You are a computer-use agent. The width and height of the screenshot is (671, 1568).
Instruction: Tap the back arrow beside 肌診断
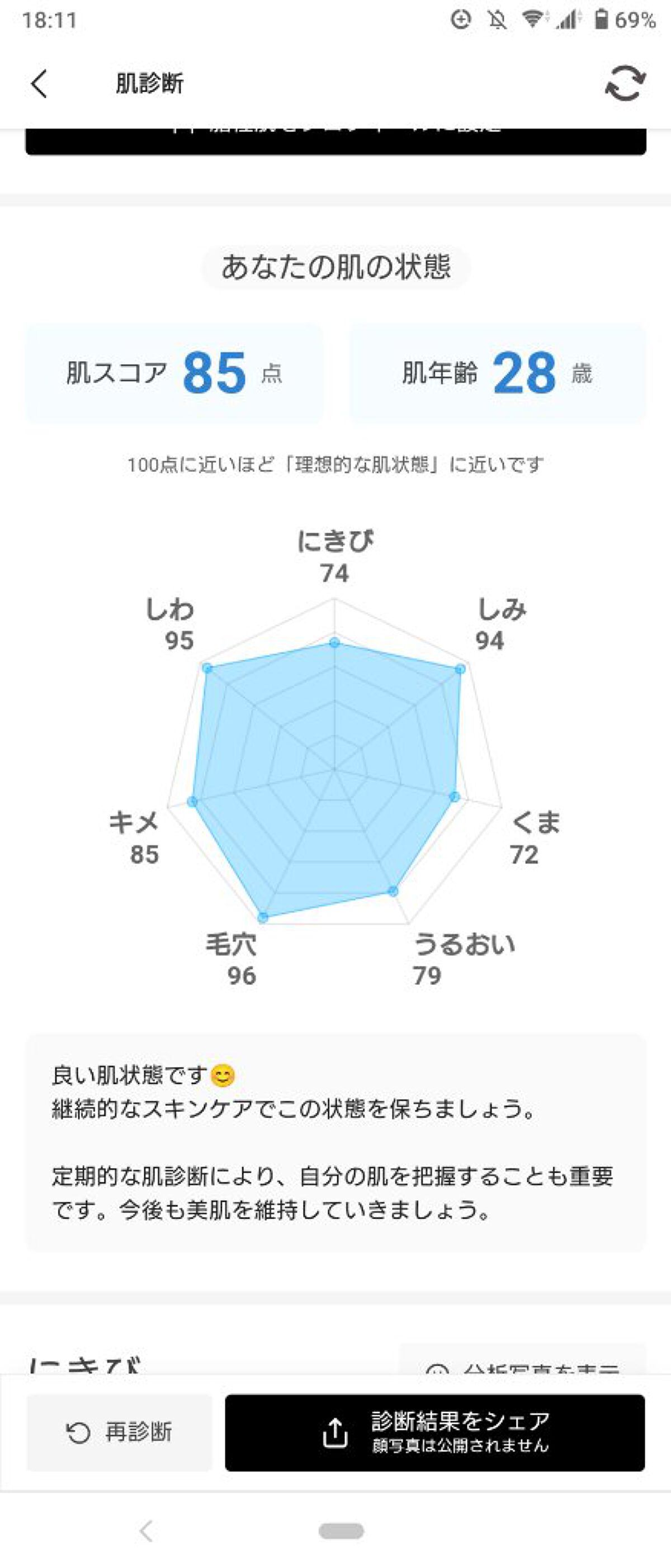[x=38, y=84]
